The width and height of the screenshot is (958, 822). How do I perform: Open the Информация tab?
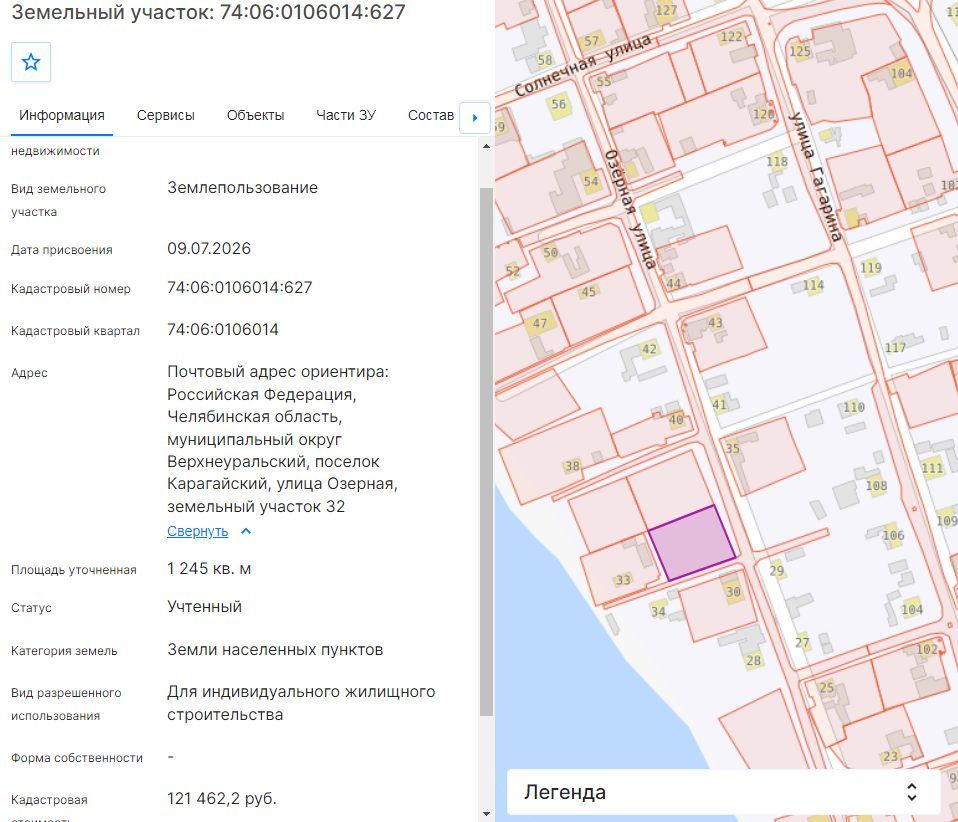(x=62, y=116)
